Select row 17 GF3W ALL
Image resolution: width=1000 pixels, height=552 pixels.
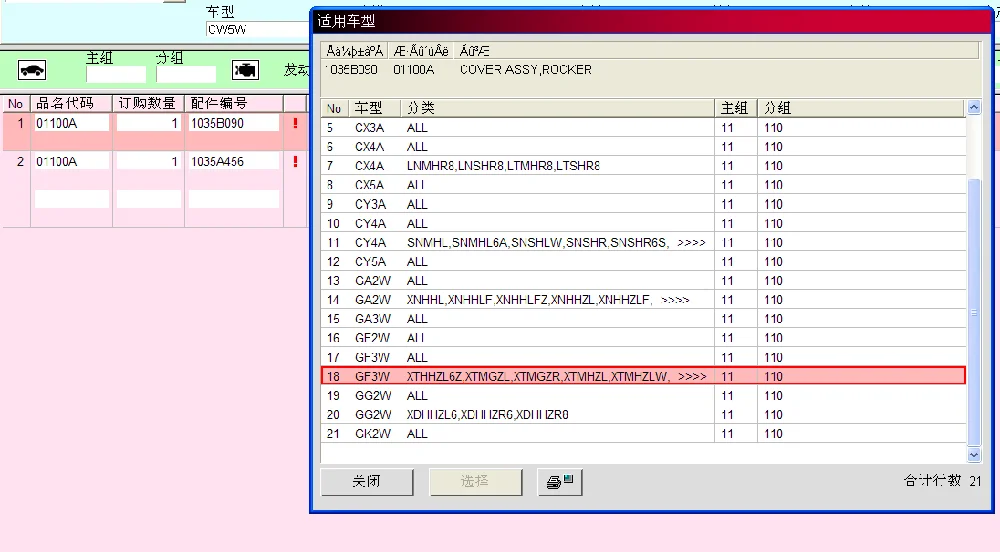[x=643, y=357]
